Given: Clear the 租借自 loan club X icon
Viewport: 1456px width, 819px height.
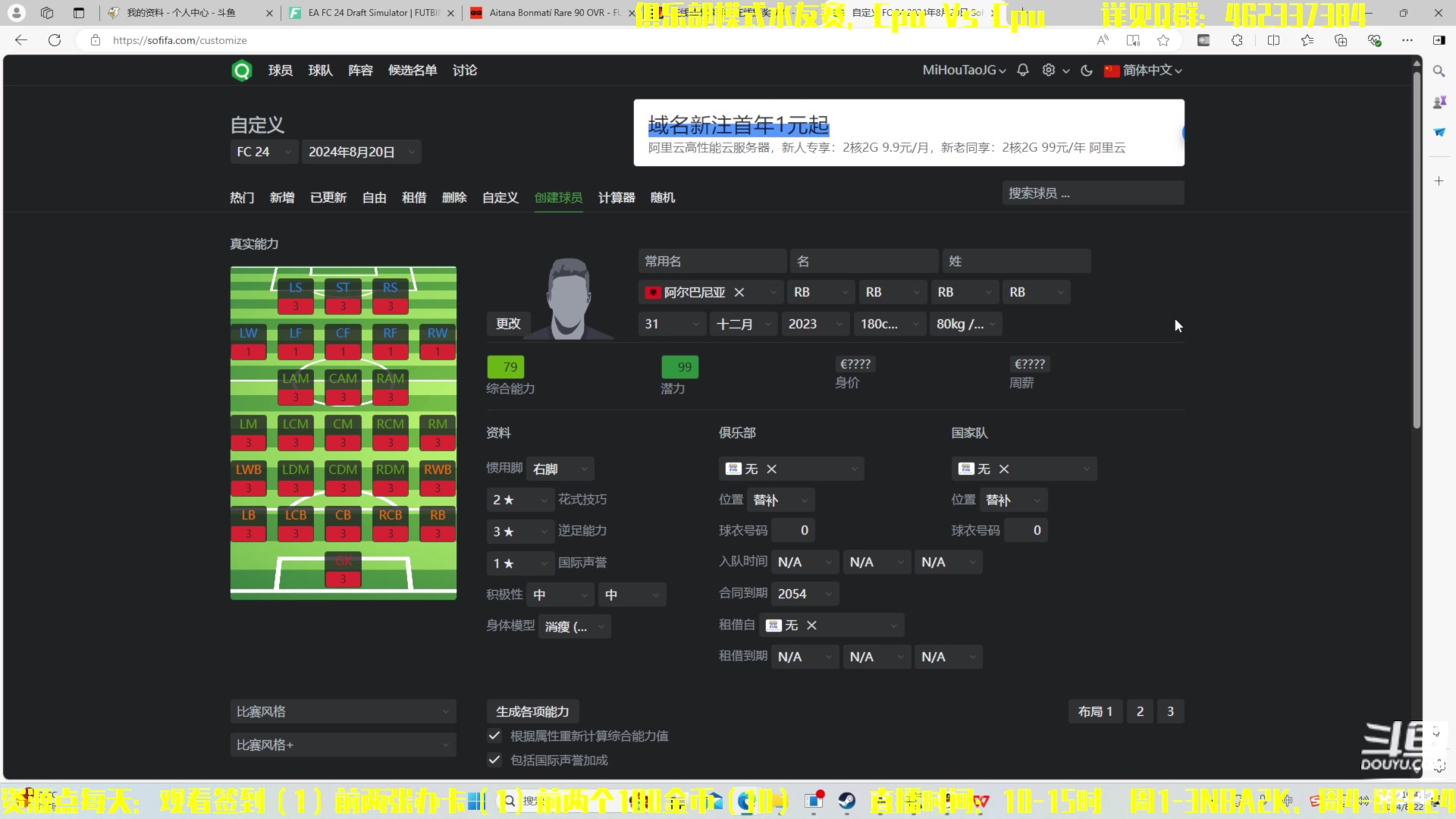Looking at the screenshot, I should pyautogui.click(x=811, y=625).
